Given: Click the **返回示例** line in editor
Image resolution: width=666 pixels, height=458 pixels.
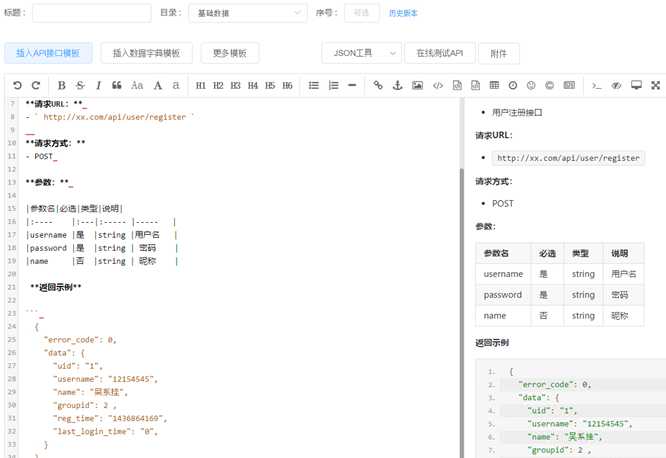Looking at the screenshot, I should (56, 287).
